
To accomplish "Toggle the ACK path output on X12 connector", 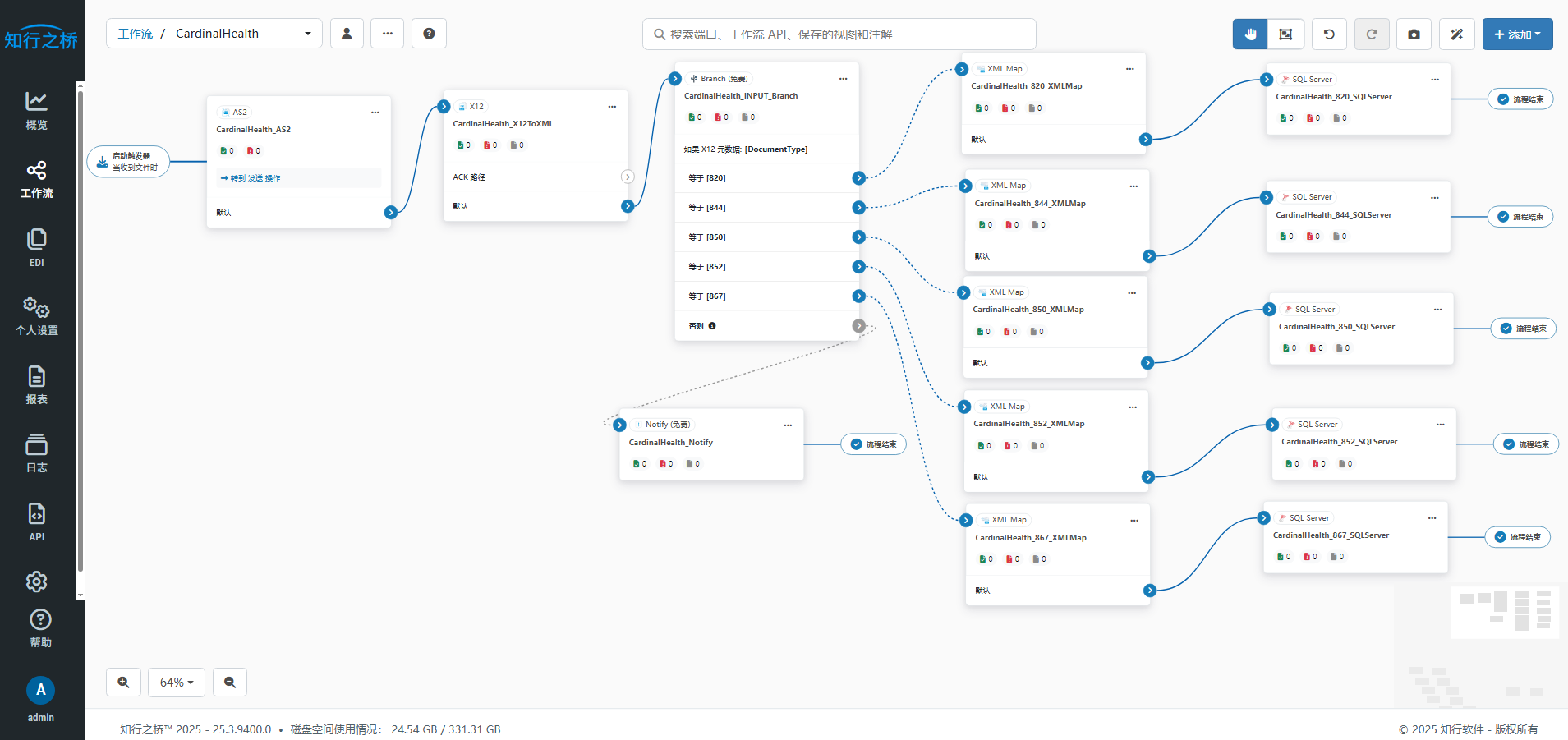I will pos(628,177).
